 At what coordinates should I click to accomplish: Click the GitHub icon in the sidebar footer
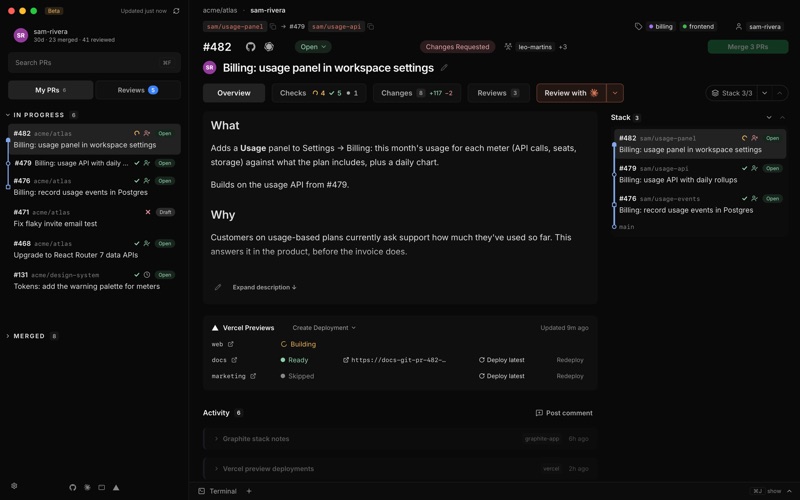[72, 488]
